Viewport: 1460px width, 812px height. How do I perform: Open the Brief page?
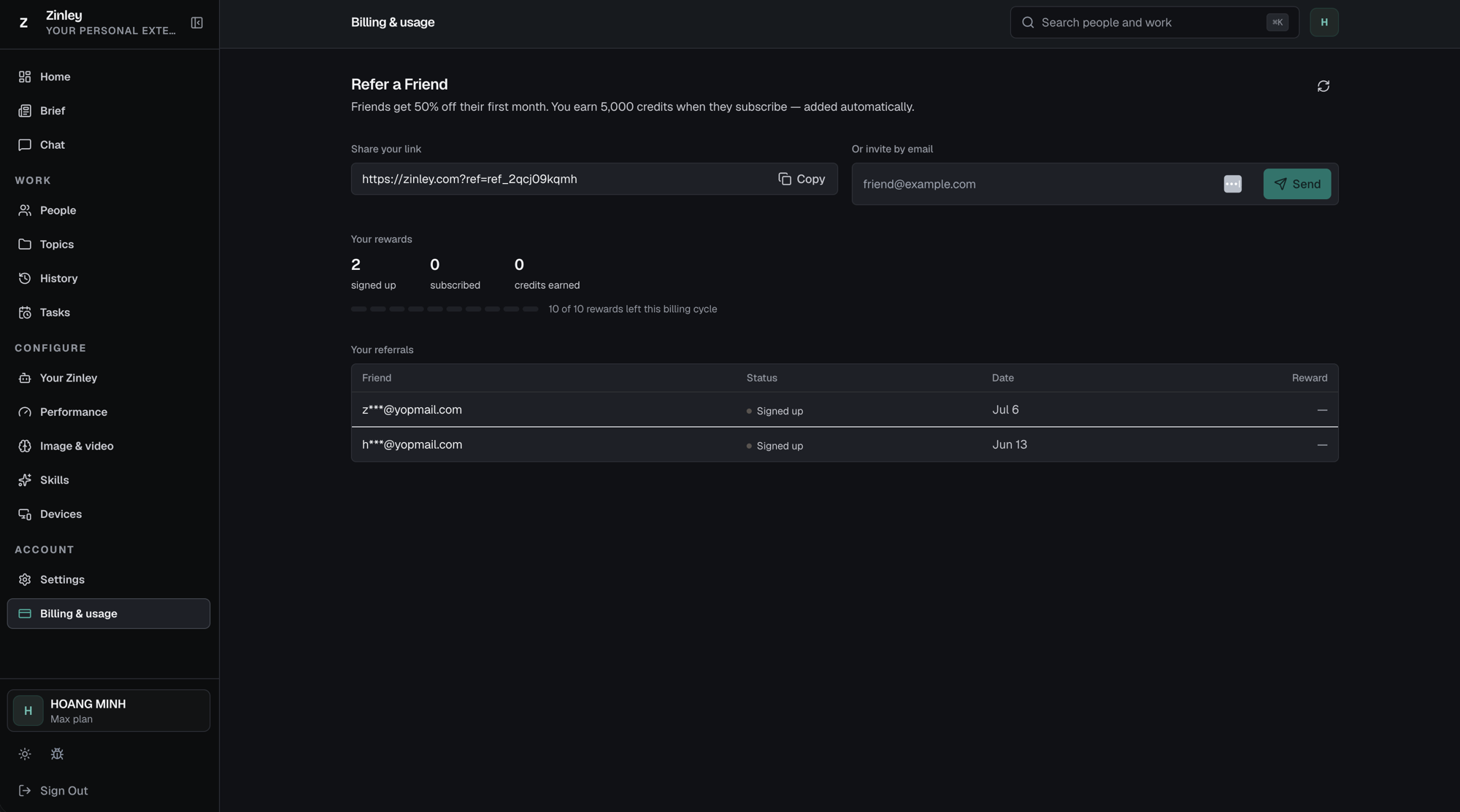(x=109, y=111)
